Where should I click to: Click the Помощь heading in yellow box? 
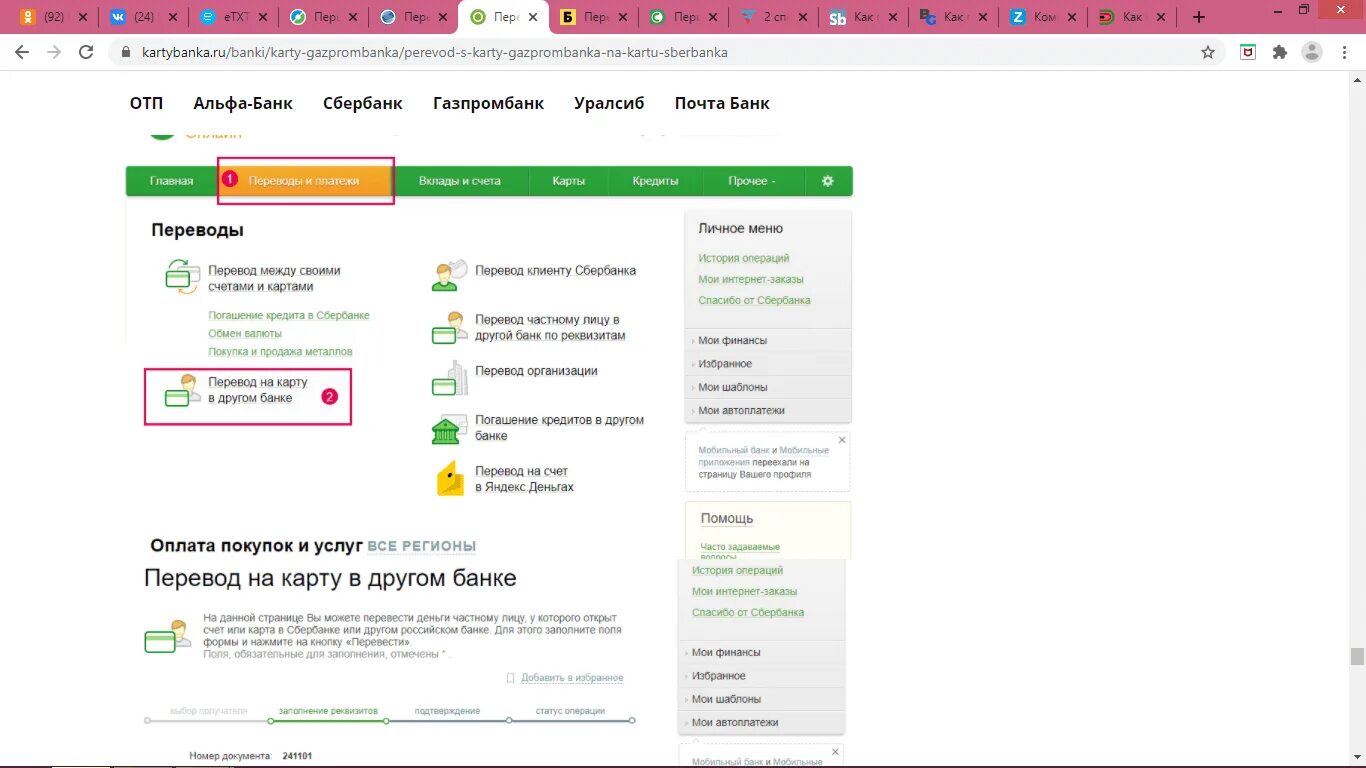(727, 518)
